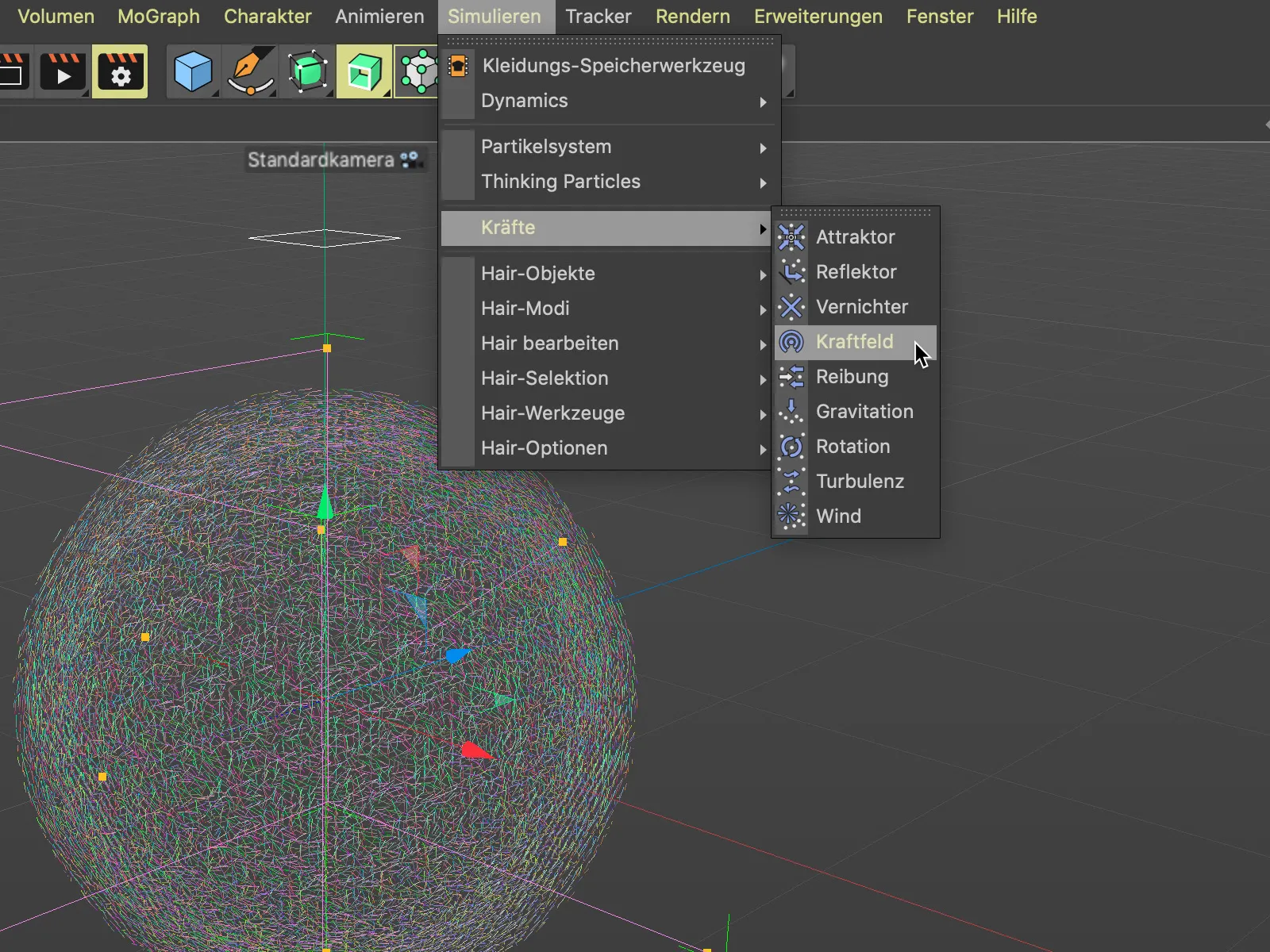
Task: Open the Fenster menu
Action: pyautogui.click(x=940, y=17)
